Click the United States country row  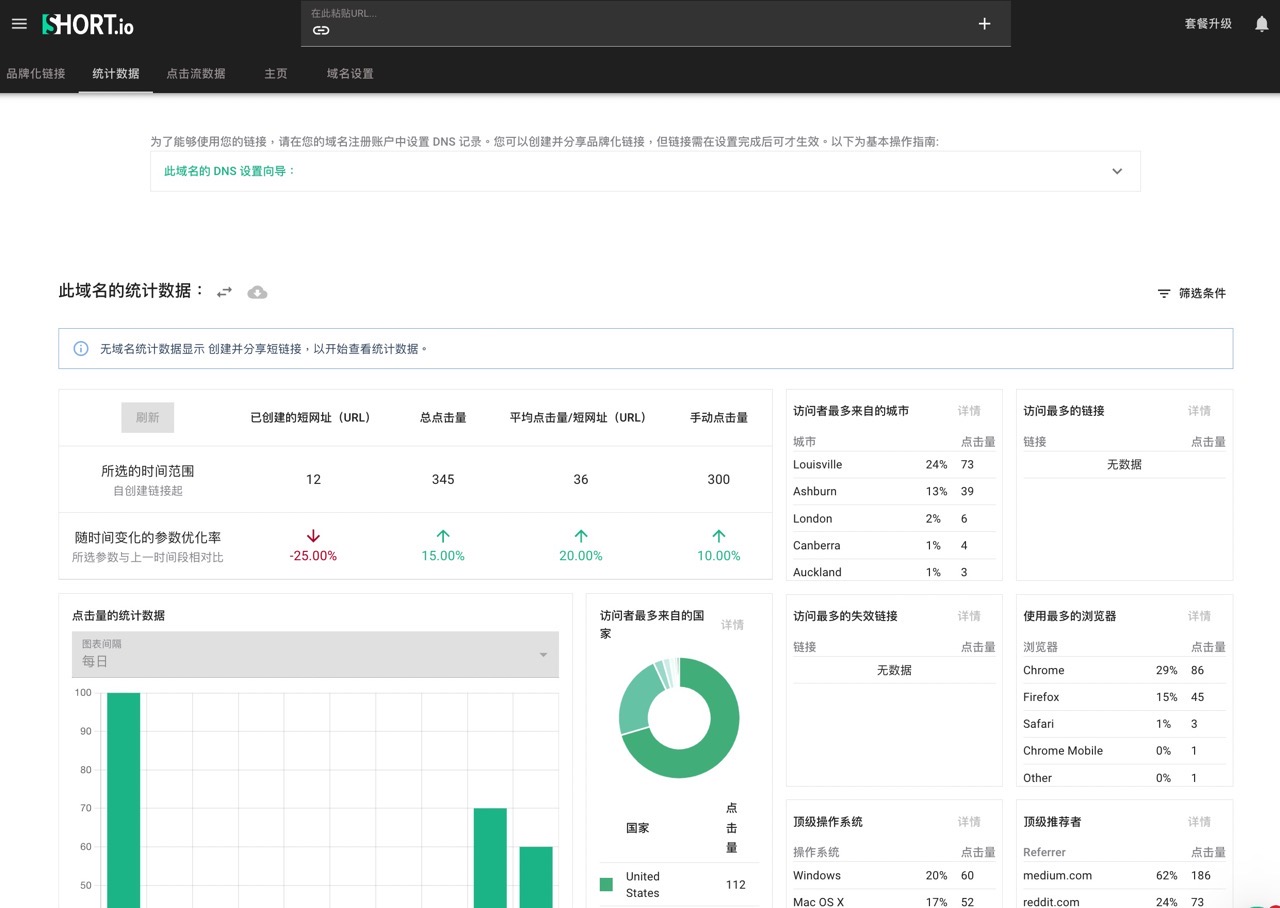pos(679,884)
